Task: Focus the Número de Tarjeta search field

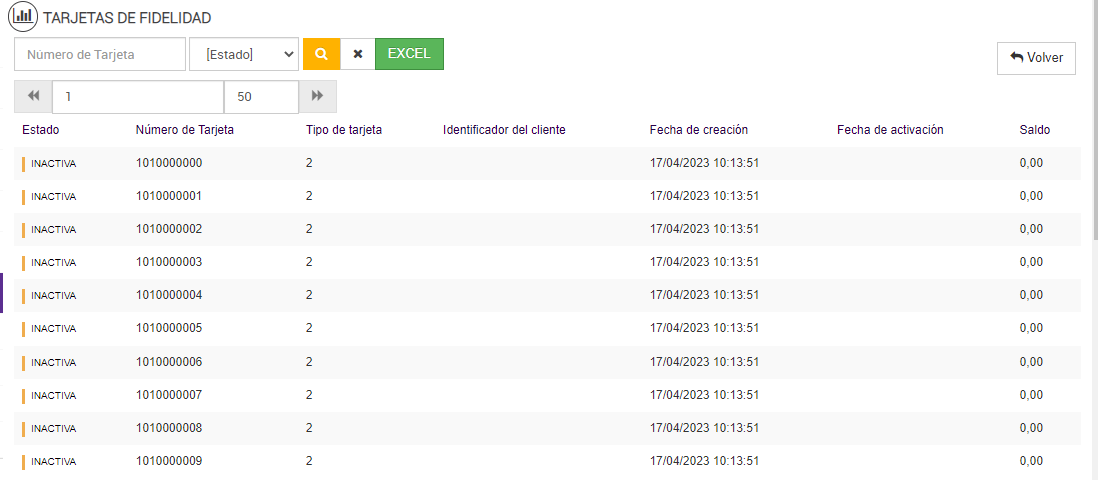Action: 100,54
